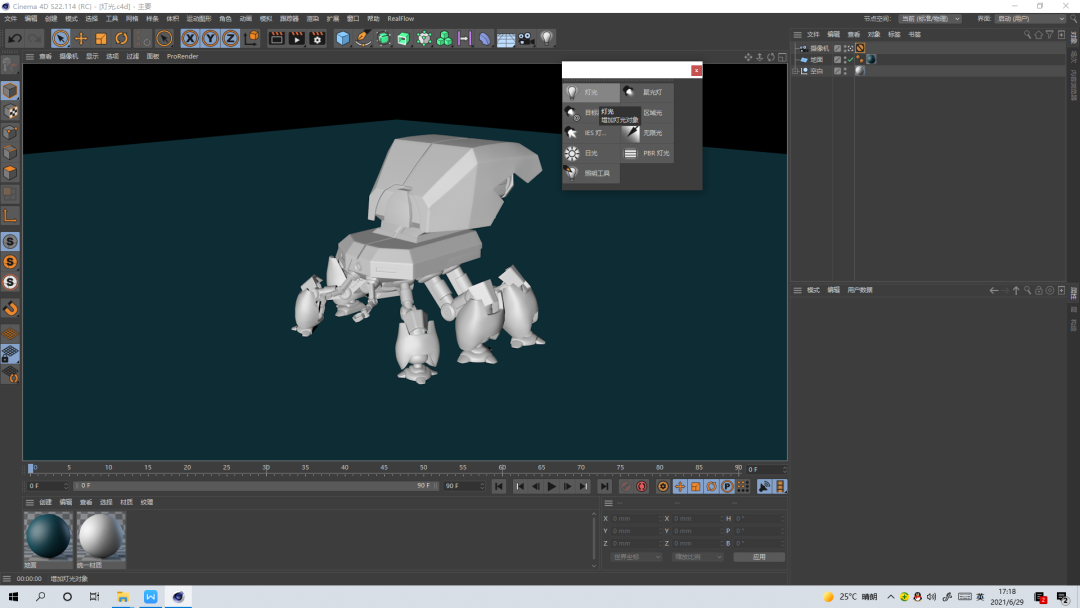The width and height of the screenshot is (1080, 608).
Task: Open the Render to Picture Viewer icon
Action: 296,39
